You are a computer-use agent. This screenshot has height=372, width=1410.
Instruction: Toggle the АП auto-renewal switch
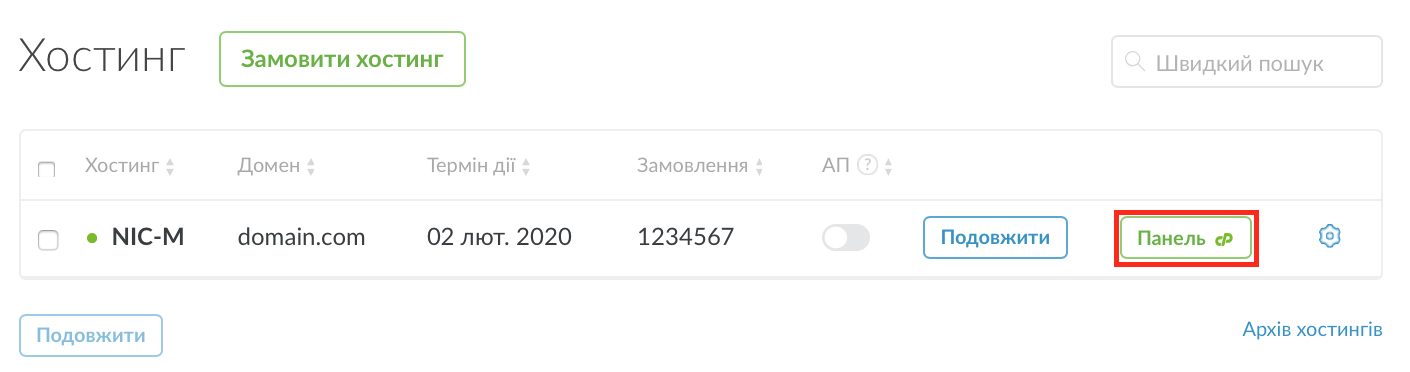tap(846, 238)
